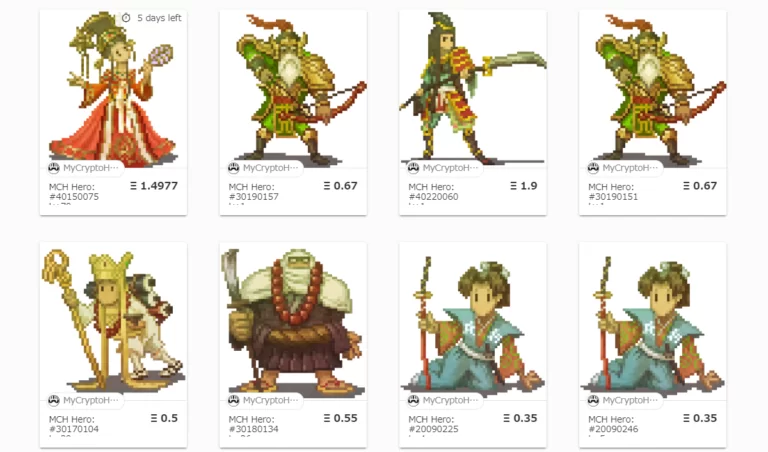Click the MyCryptoHeroes icon on hero #20090225 card
Viewport: 768px width, 452px height.
pyautogui.click(x=413, y=400)
